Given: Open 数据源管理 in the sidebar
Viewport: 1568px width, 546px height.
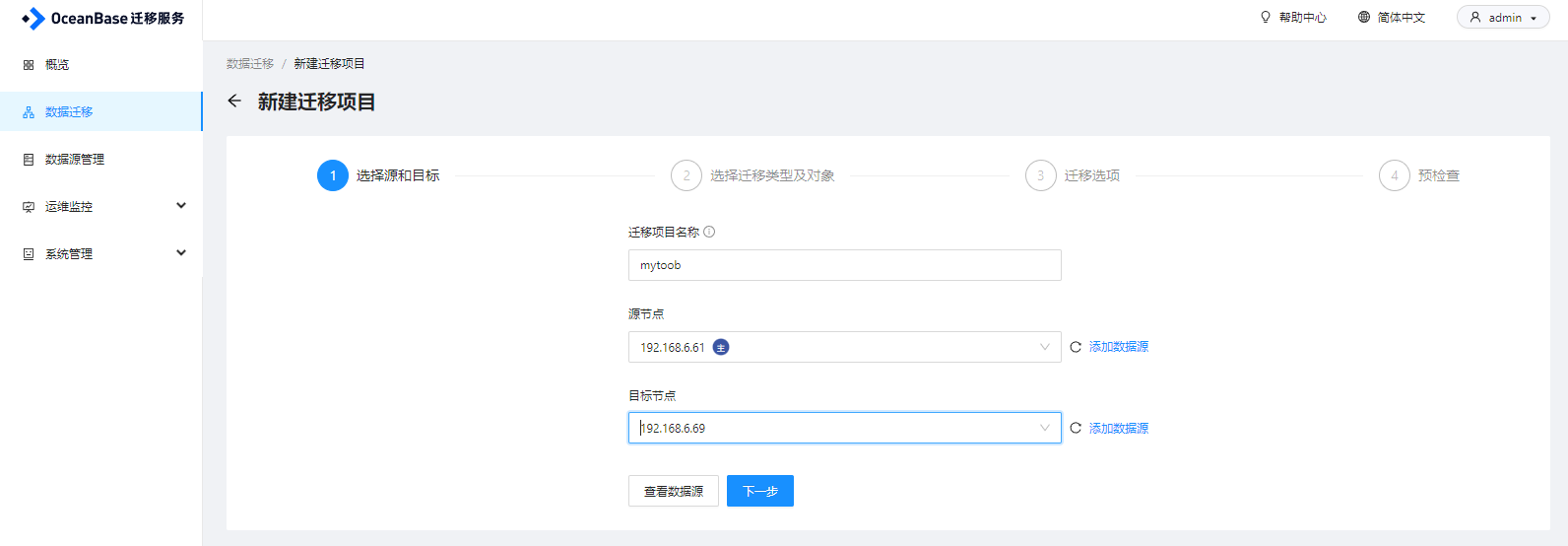Looking at the screenshot, I should [x=75, y=160].
